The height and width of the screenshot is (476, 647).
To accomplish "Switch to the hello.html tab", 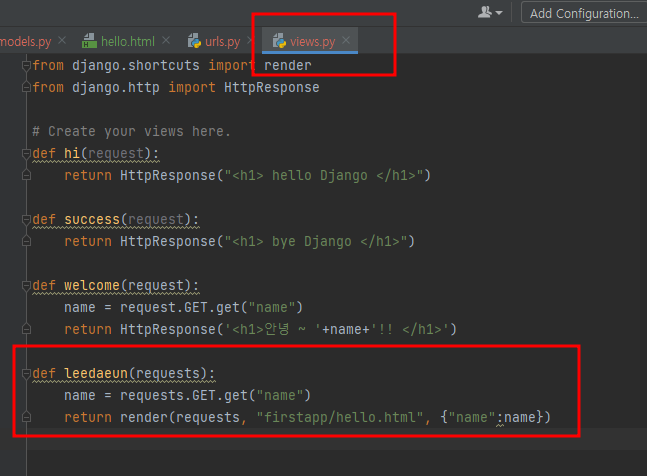I will click(128, 41).
